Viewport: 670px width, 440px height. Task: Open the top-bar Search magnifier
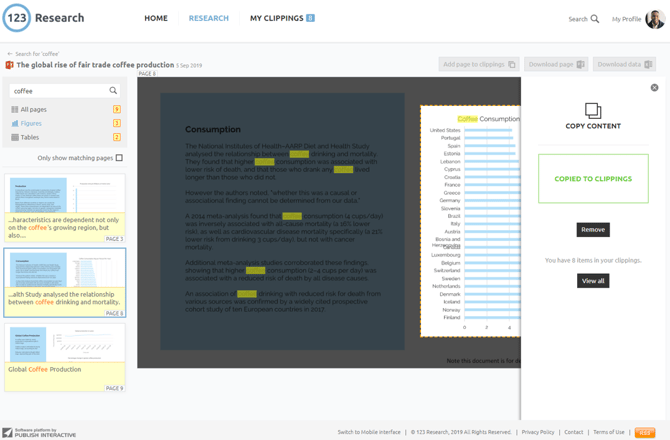coord(595,19)
